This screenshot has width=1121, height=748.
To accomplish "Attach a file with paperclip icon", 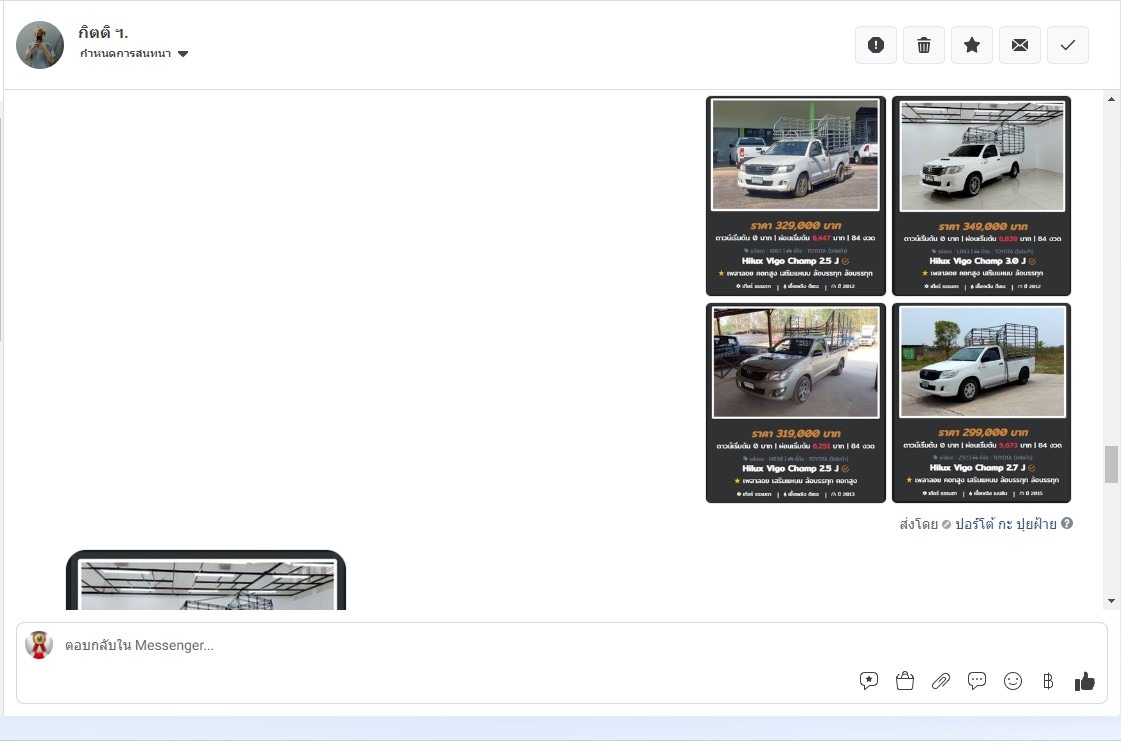I will tap(941, 681).
